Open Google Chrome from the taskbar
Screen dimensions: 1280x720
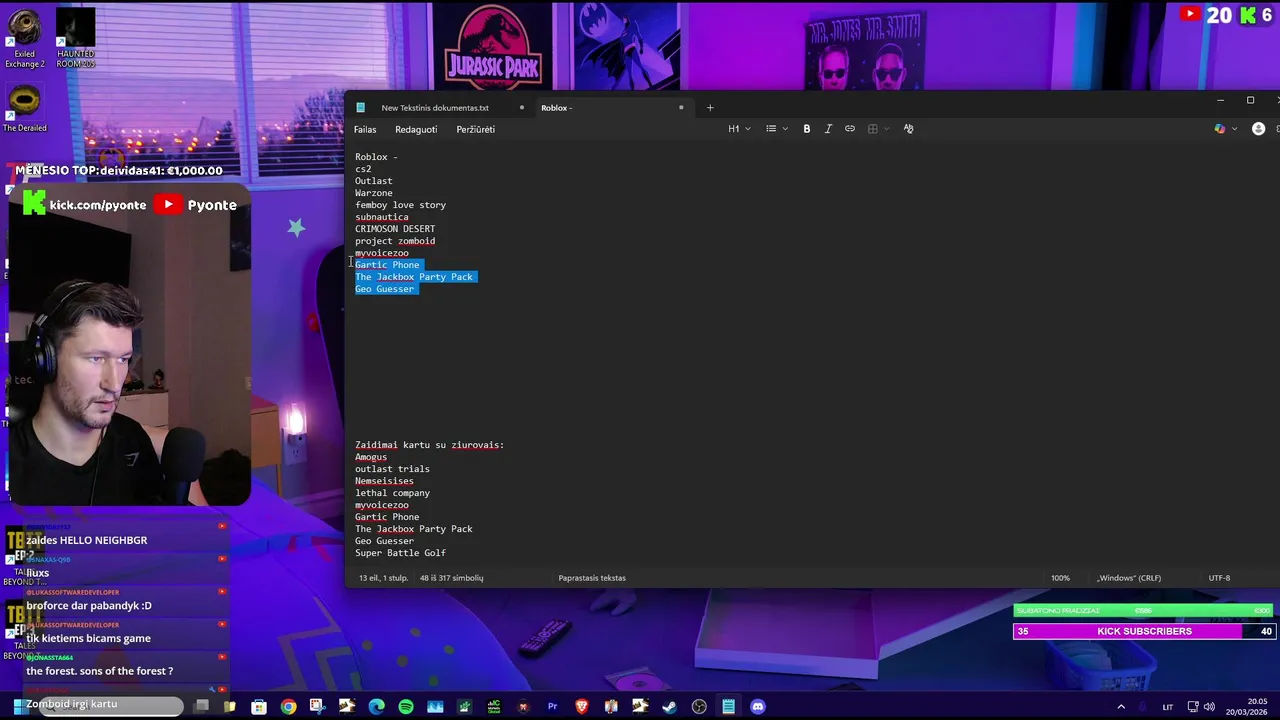tap(288, 707)
